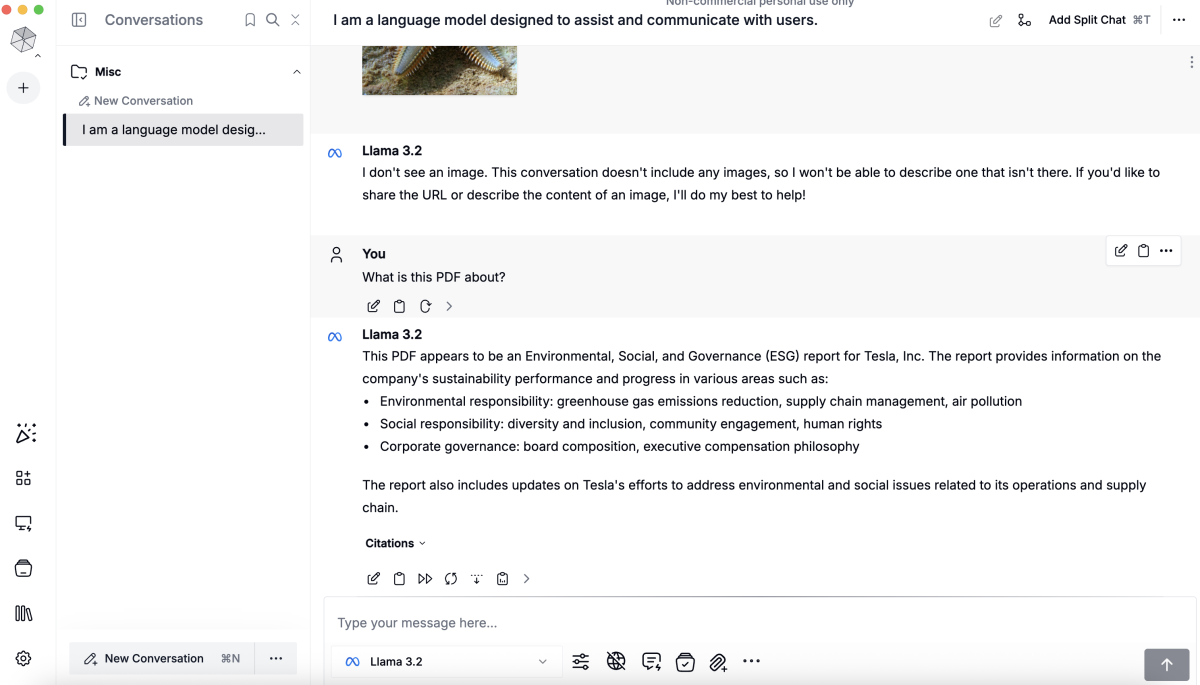The image size is (1200, 685).
Task: Open the header three-dot menu
Action: tap(1179, 20)
